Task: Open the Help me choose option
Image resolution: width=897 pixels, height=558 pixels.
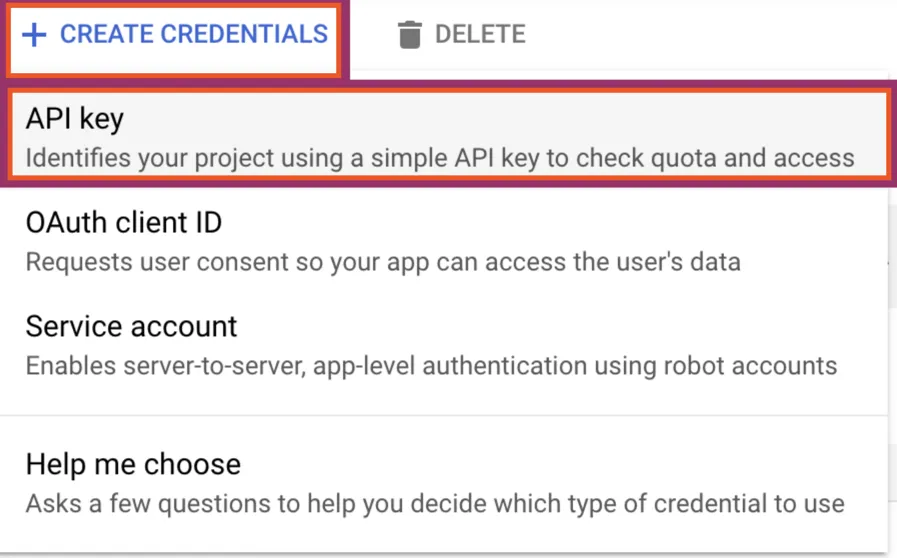Action: [x=444, y=483]
